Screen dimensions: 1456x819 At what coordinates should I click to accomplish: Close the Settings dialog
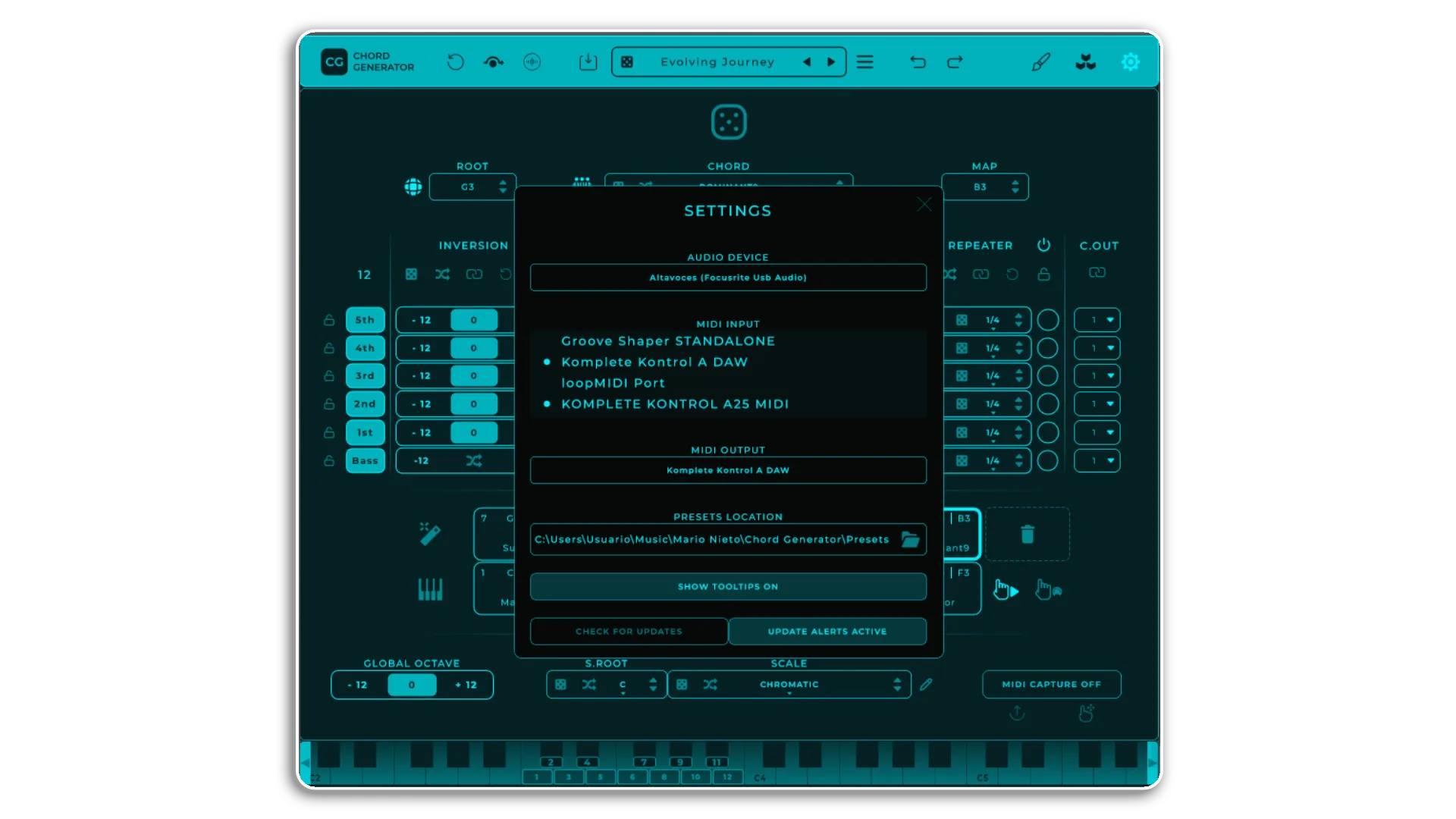click(924, 205)
